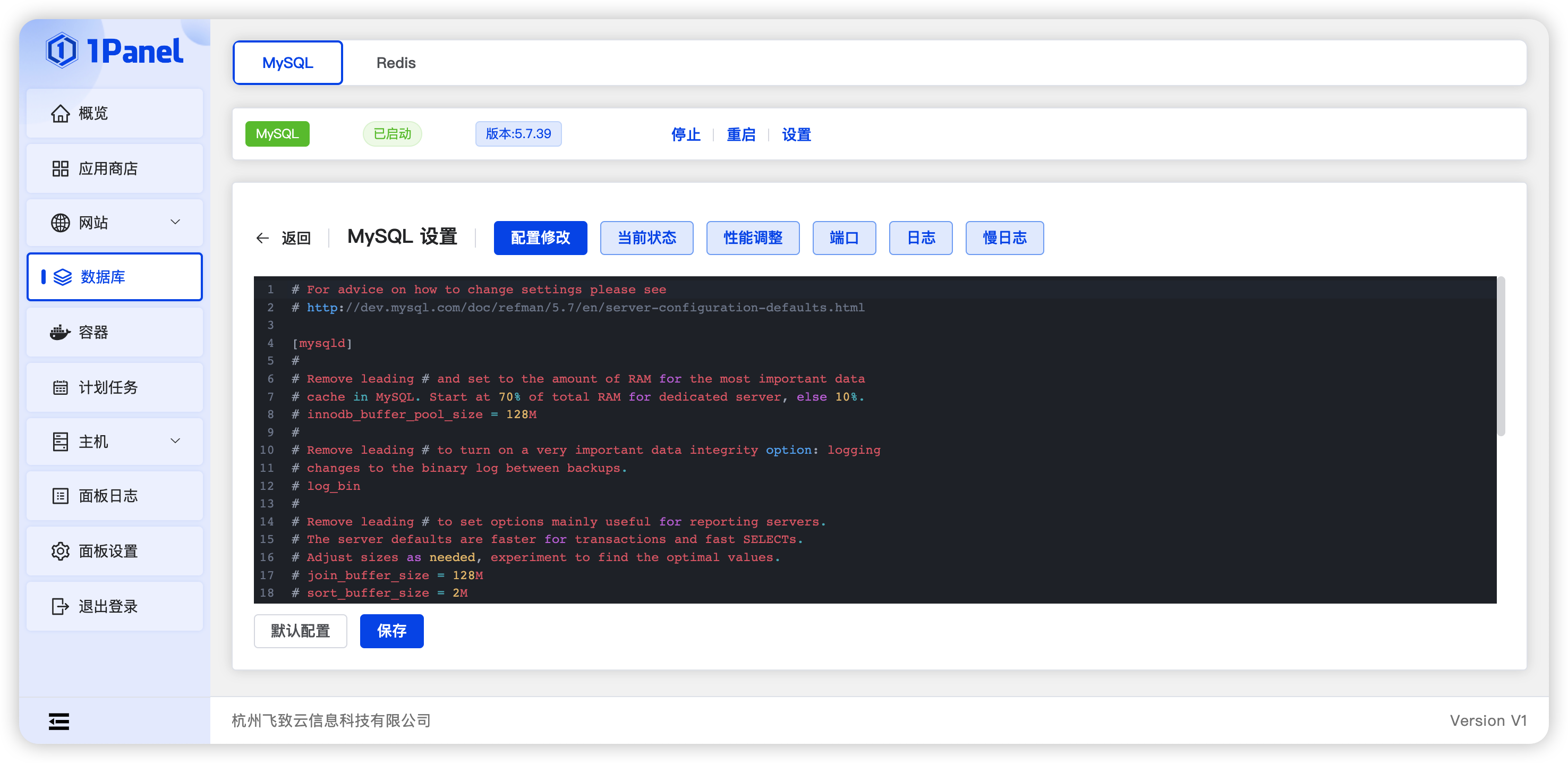Viewport: 1568px width, 763px height.
Task: Save the configuration with 保存
Action: (x=391, y=631)
